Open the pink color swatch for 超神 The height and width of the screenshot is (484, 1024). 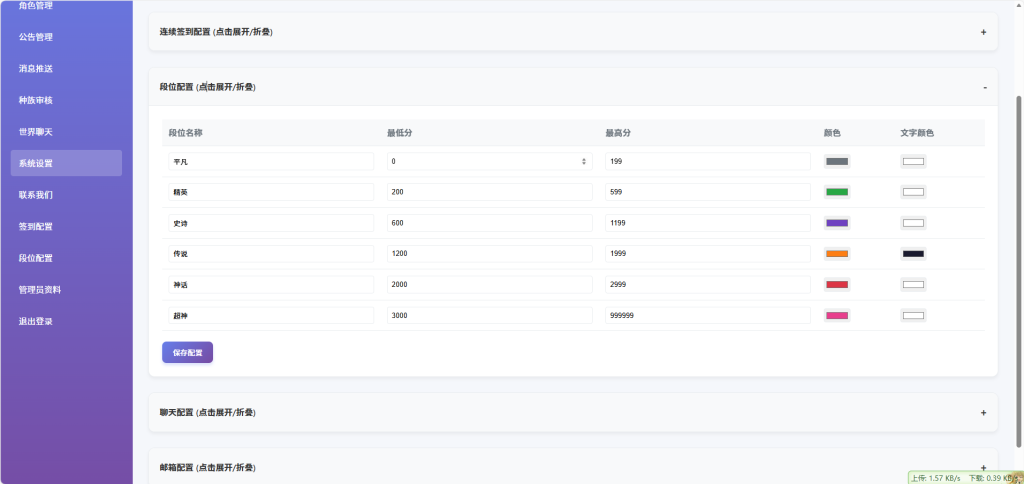(x=837, y=316)
